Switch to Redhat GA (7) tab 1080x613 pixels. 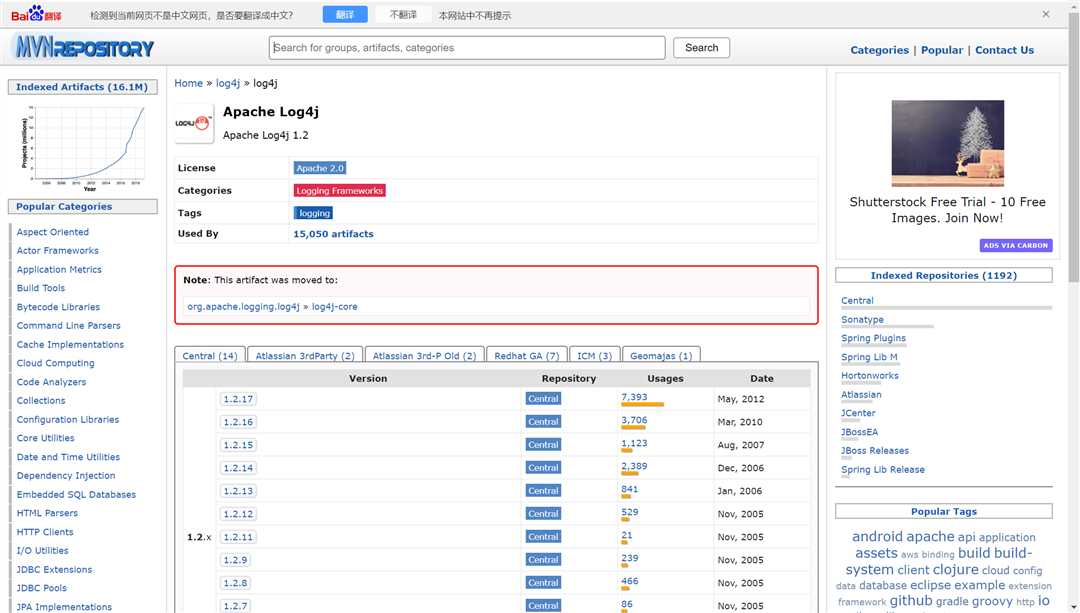[526, 355]
